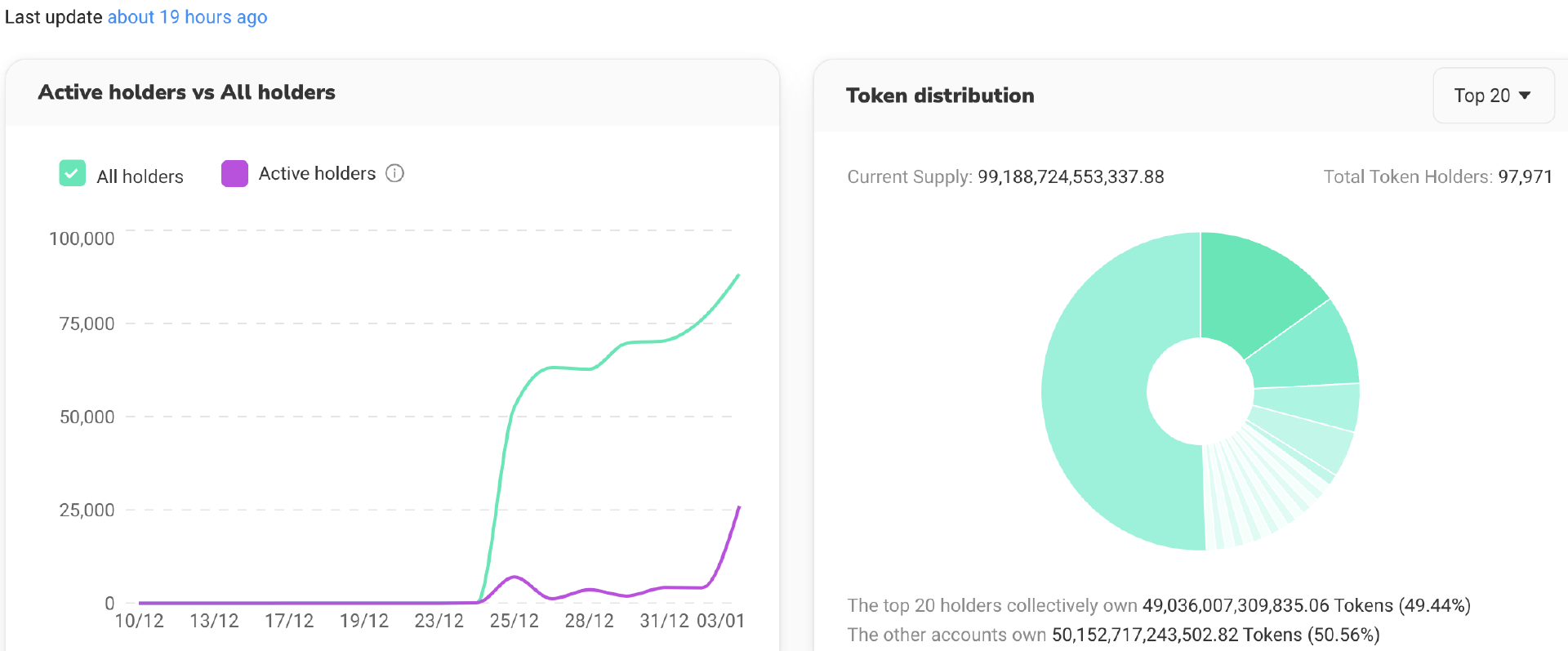Click the 'Last update' label text
1568x651 pixels.
pyautogui.click(x=54, y=17)
